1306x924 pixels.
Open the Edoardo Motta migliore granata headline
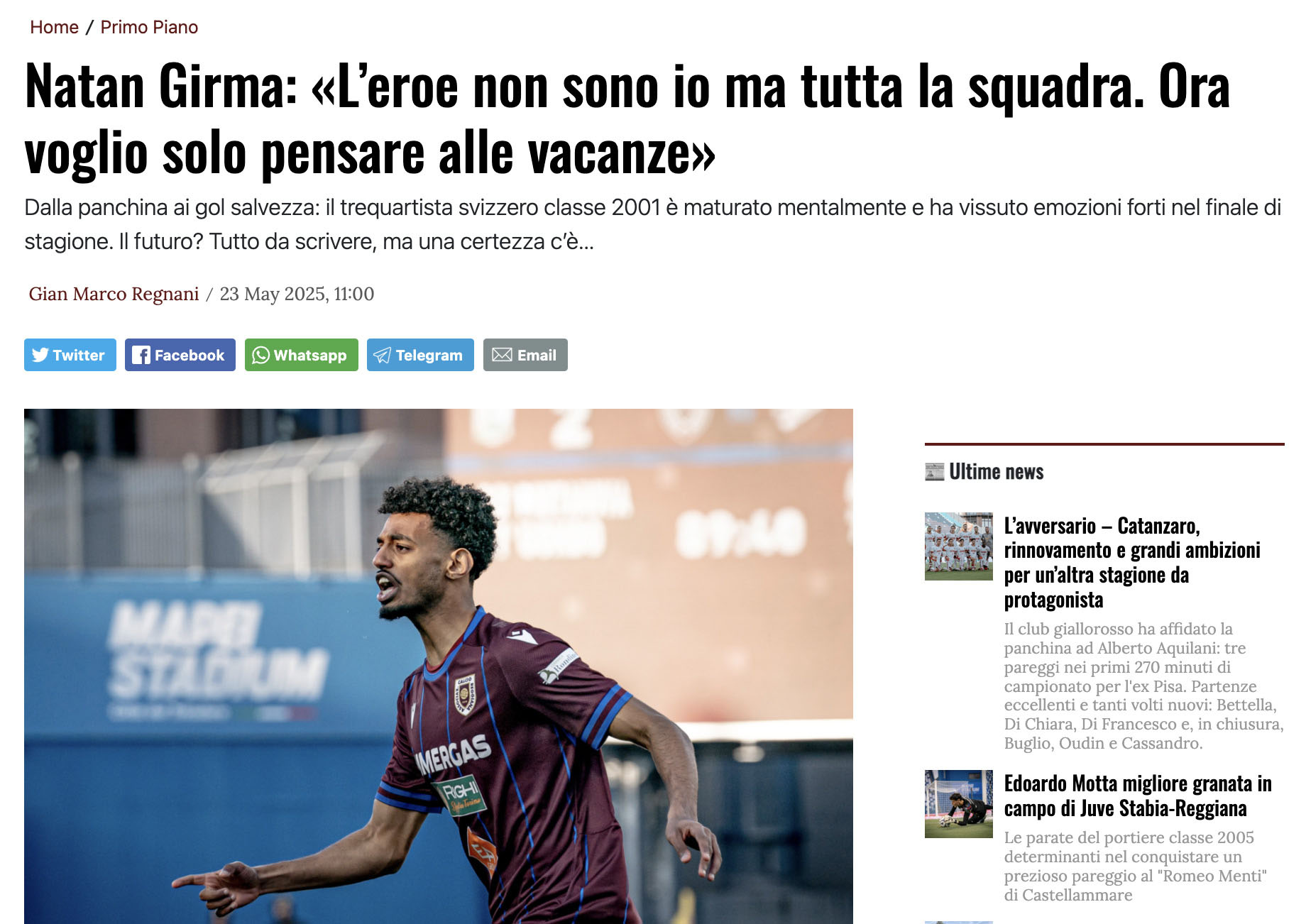point(1138,796)
